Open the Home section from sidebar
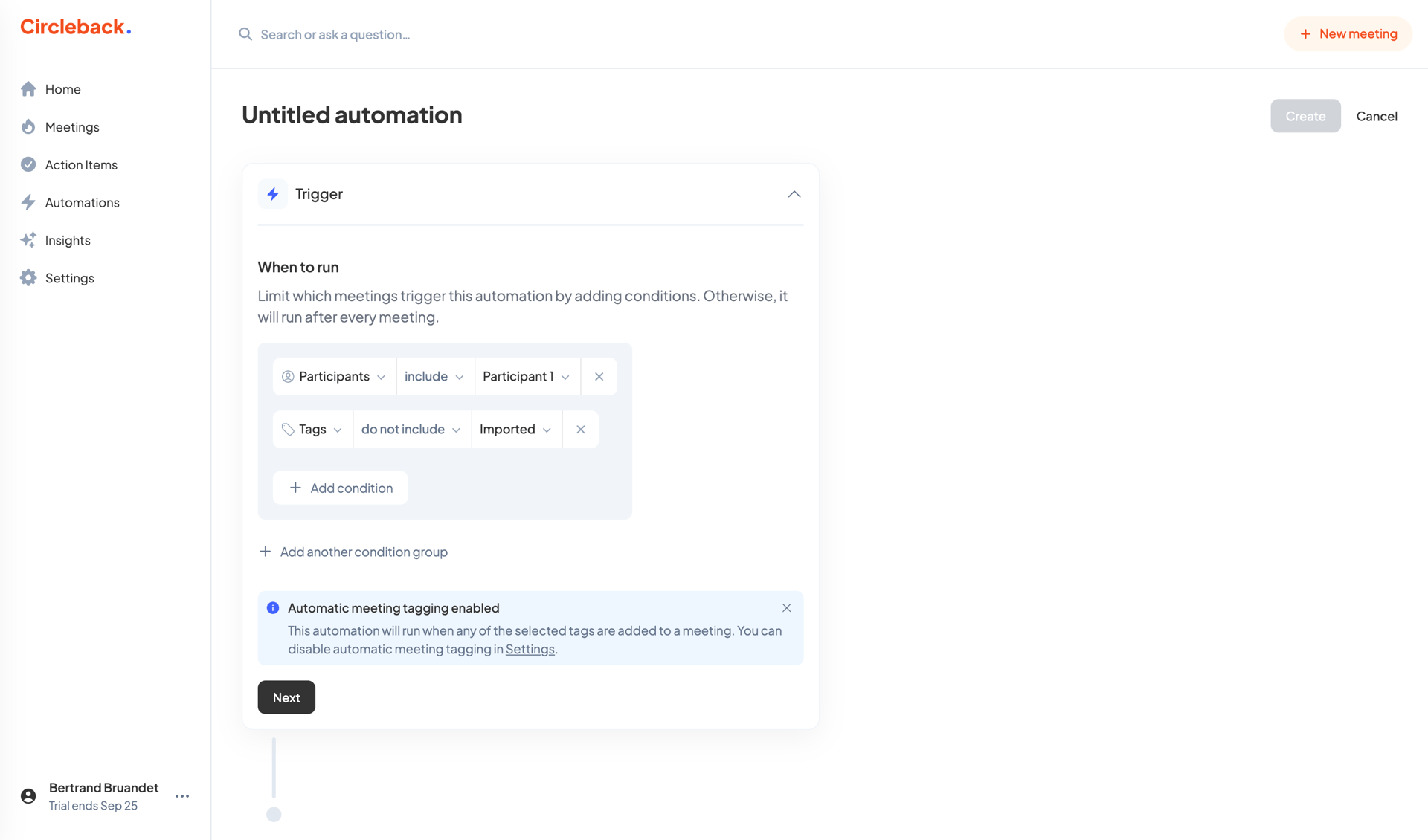The height and width of the screenshot is (840, 1428). point(62,88)
